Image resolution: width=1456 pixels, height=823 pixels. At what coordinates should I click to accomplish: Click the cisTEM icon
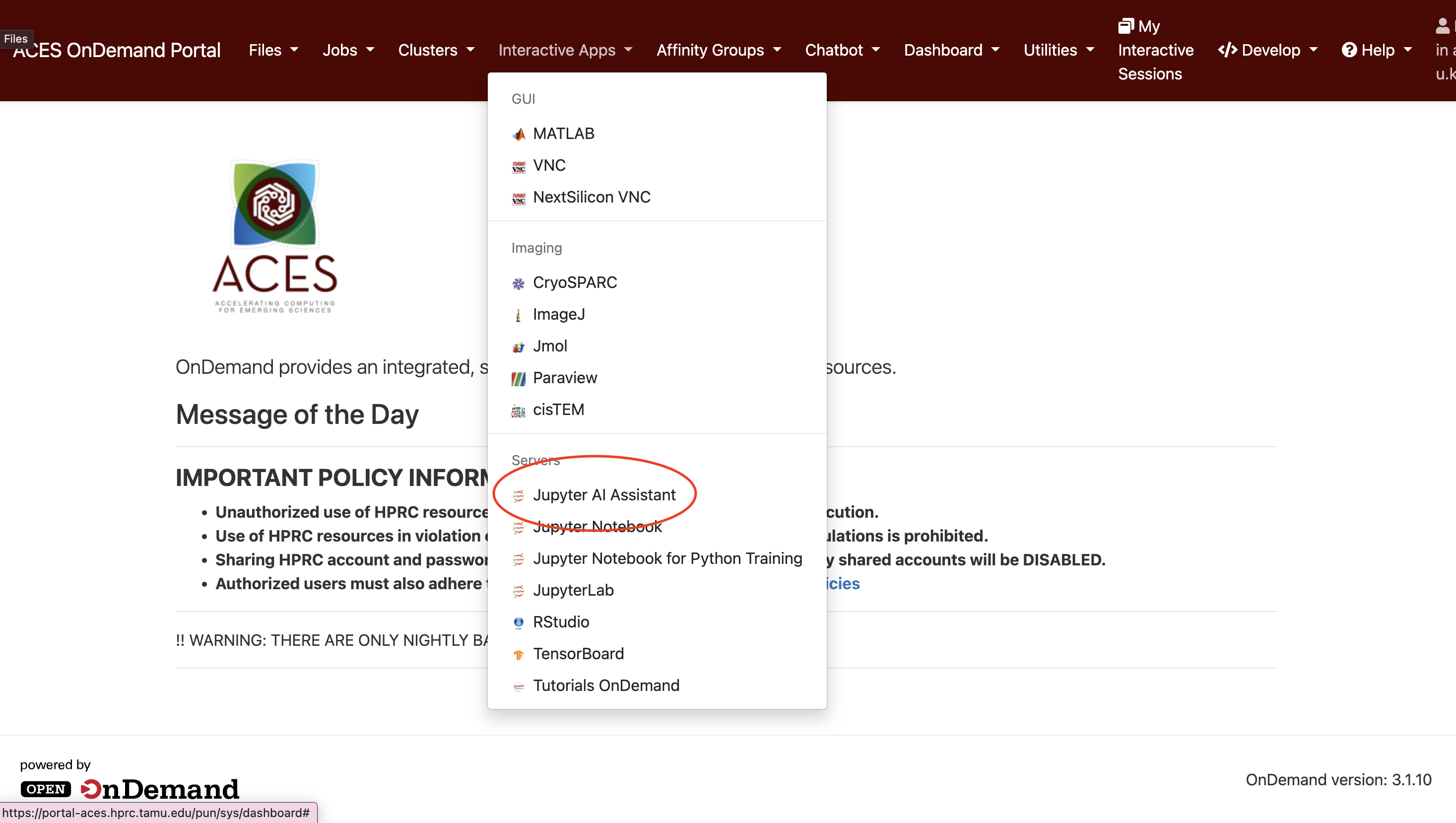click(518, 411)
